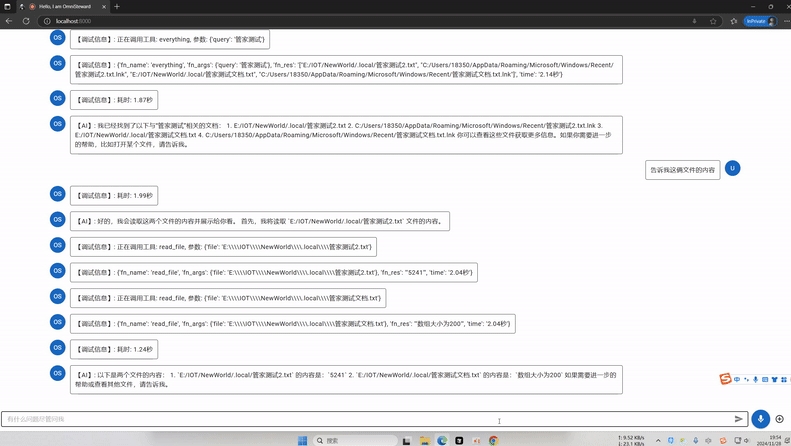The image size is (791, 446).
Task: Open the Sogou skin shirt icon
Action: tap(776, 380)
